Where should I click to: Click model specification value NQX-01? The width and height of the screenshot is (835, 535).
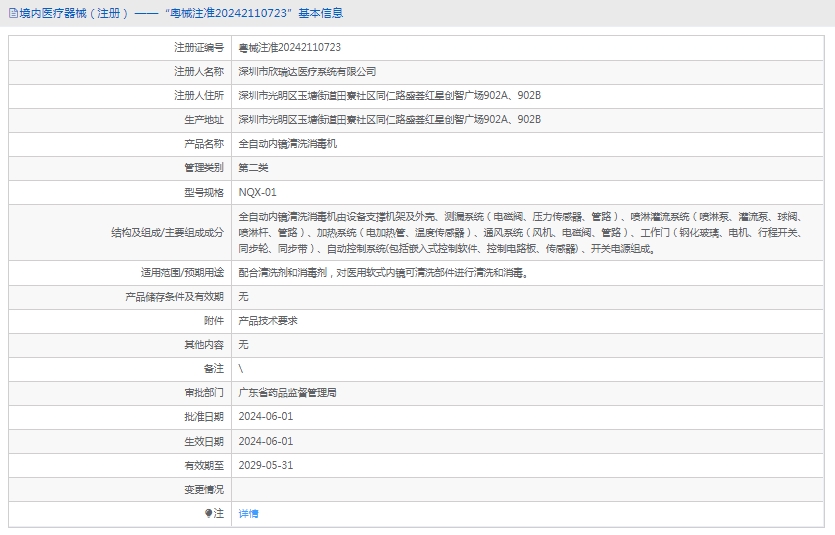[257, 191]
